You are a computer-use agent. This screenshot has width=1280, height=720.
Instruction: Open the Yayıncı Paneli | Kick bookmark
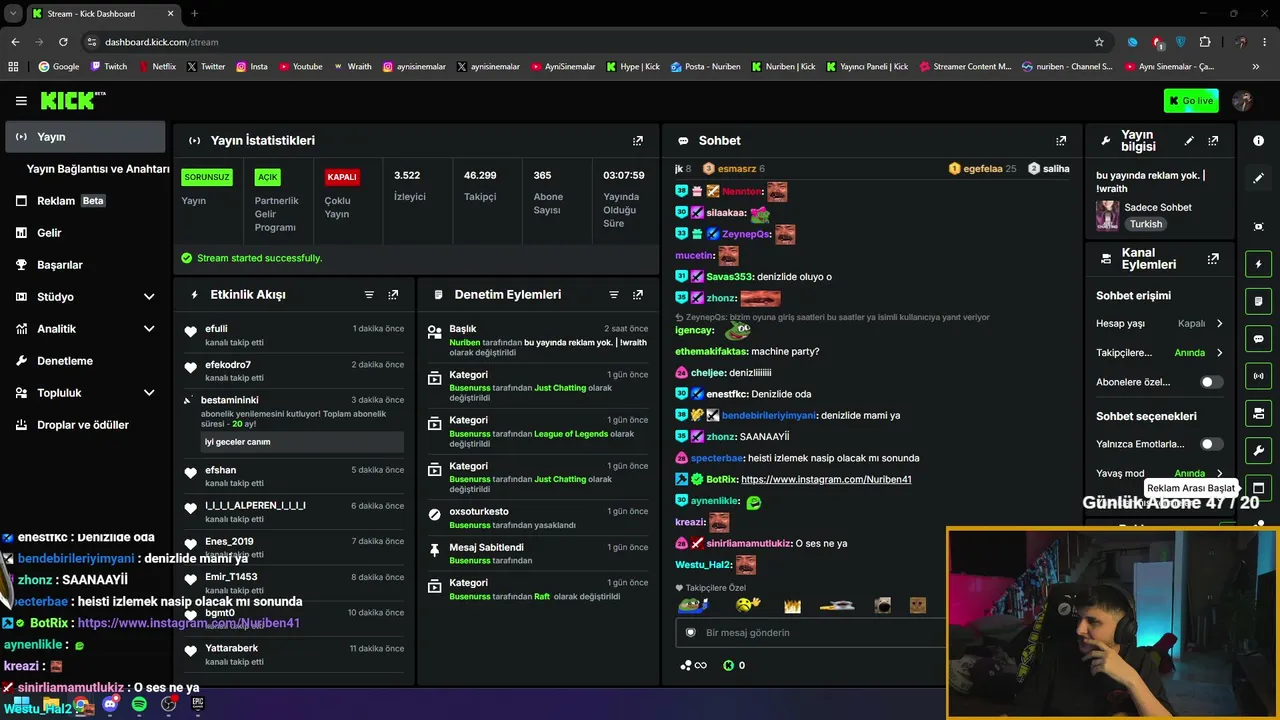pos(868,67)
